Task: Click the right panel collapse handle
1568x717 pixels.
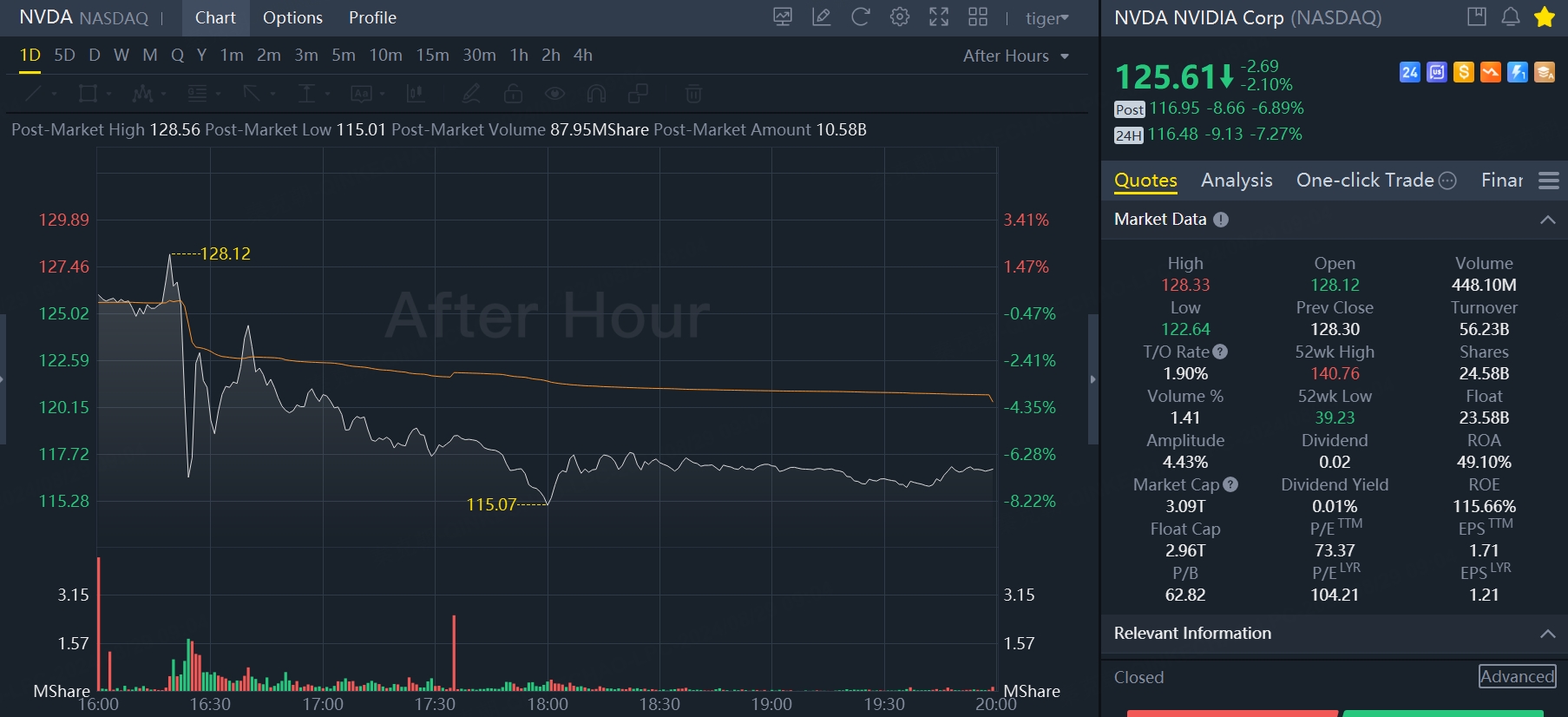Action: (1092, 379)
